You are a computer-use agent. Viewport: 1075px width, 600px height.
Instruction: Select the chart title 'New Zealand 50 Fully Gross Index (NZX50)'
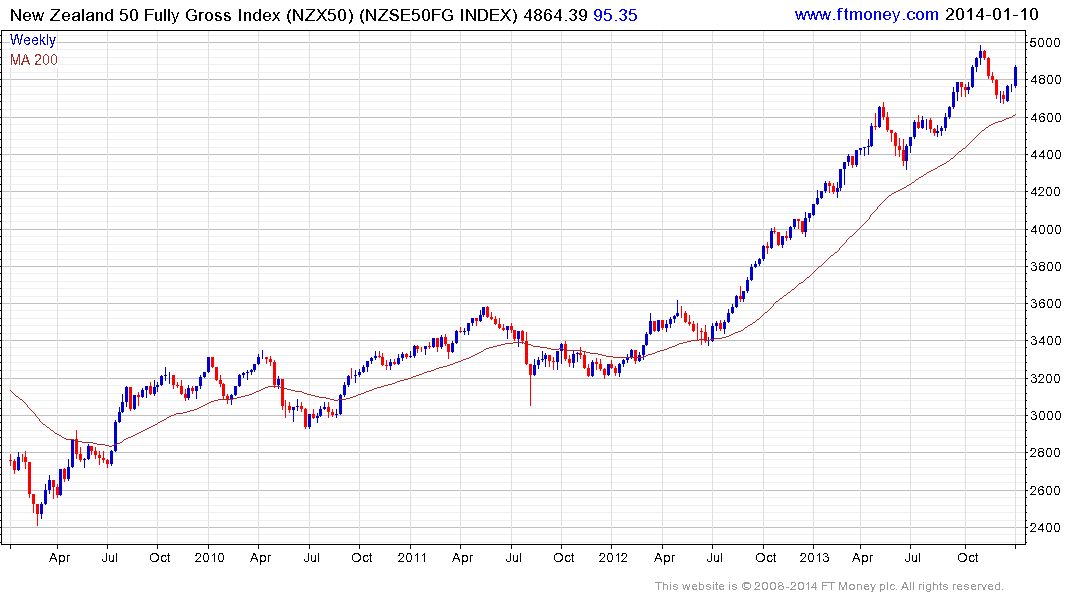click(182, 15)
